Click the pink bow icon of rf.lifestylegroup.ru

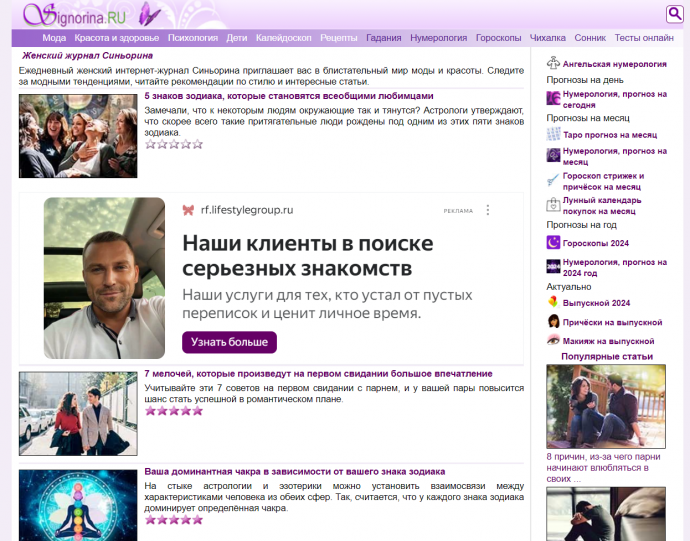point(188,210)
